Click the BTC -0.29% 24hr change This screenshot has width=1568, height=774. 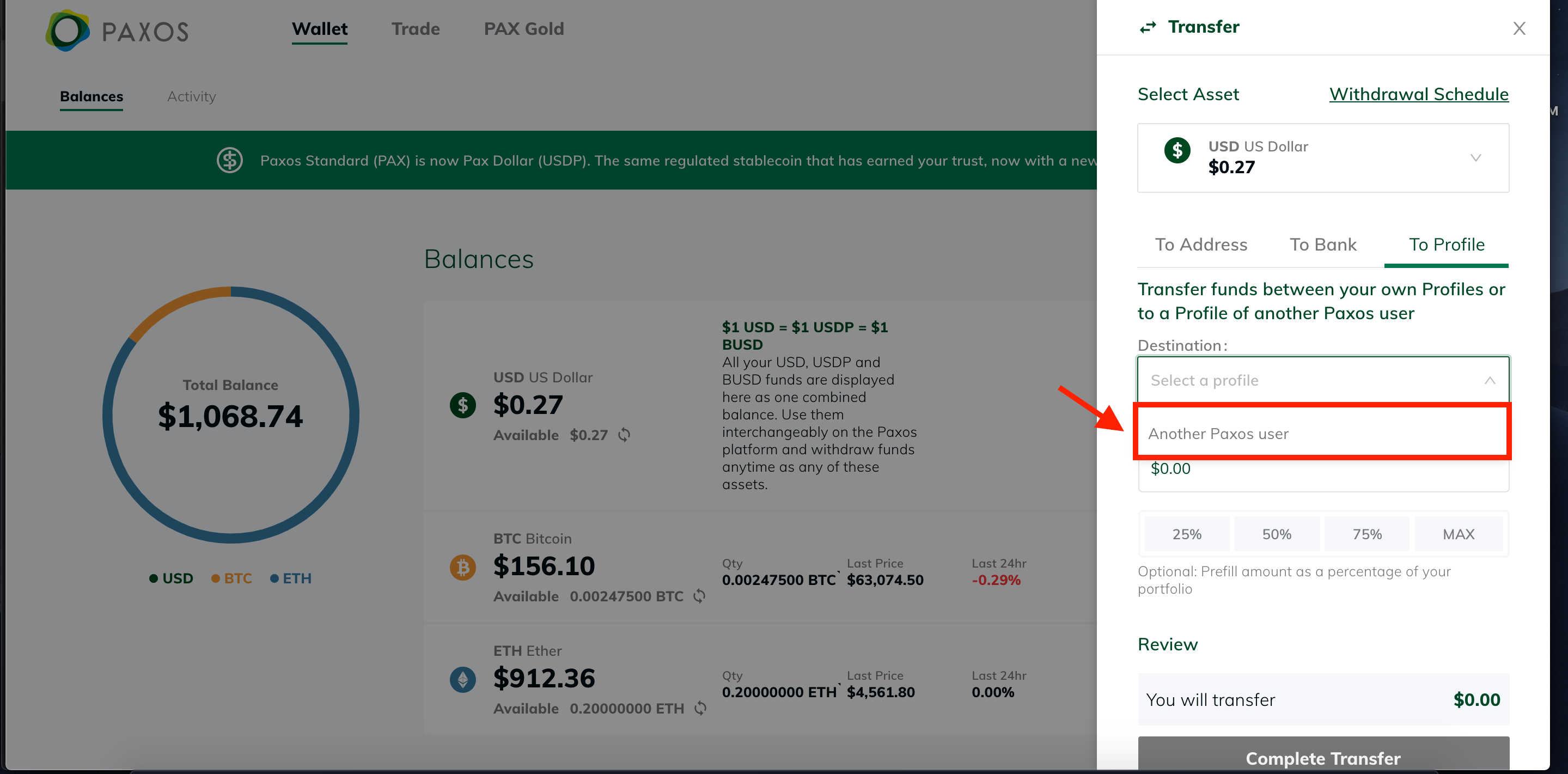[996, 580]
